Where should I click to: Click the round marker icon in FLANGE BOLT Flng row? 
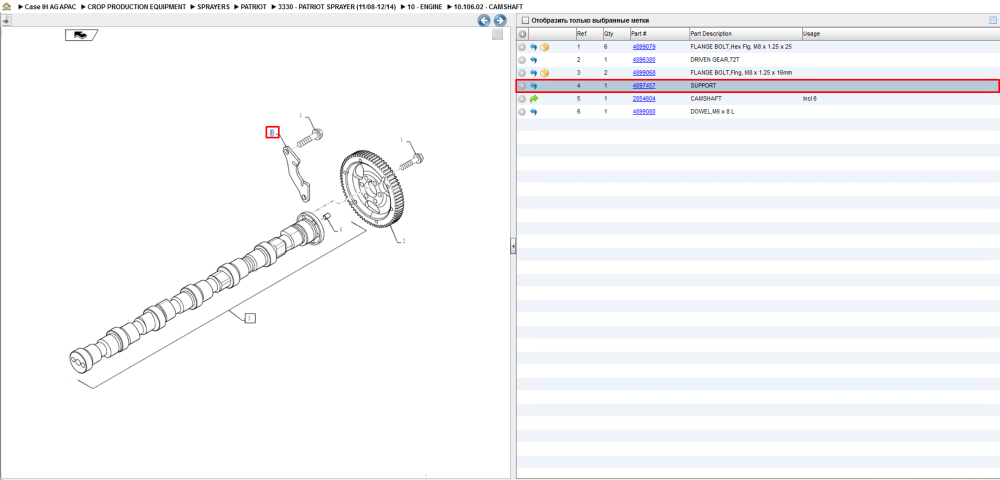[x=522, y=73]
